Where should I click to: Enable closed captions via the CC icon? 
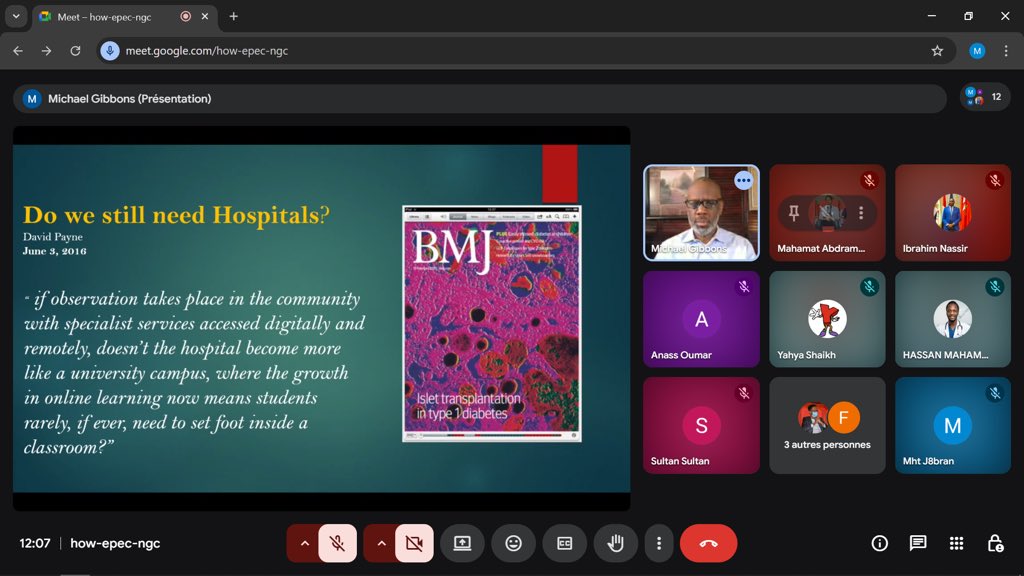pos(564,543)
